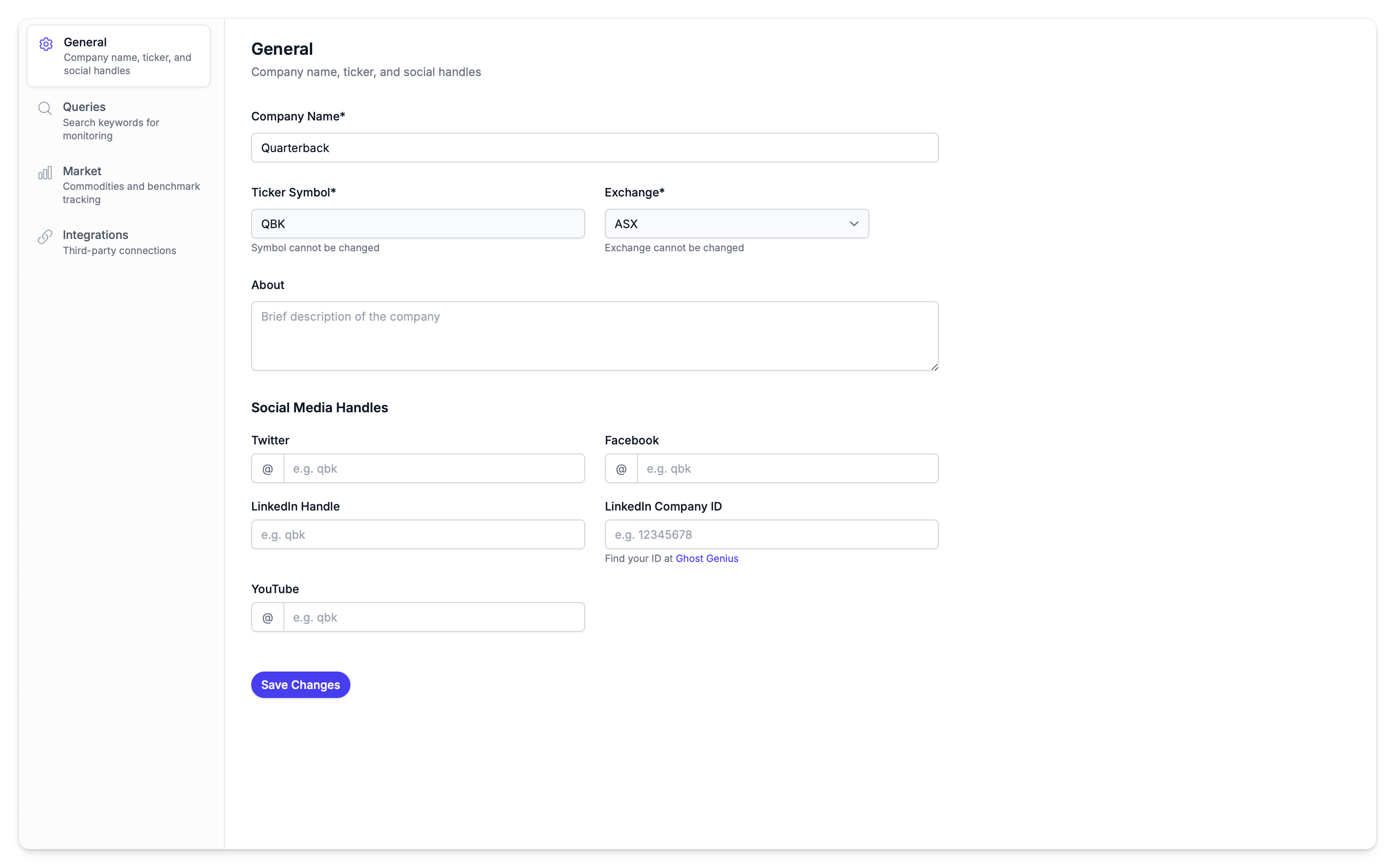Click the LinkedIn Company ID input
Screen dimensions: 1395x868
coord(771,534)
